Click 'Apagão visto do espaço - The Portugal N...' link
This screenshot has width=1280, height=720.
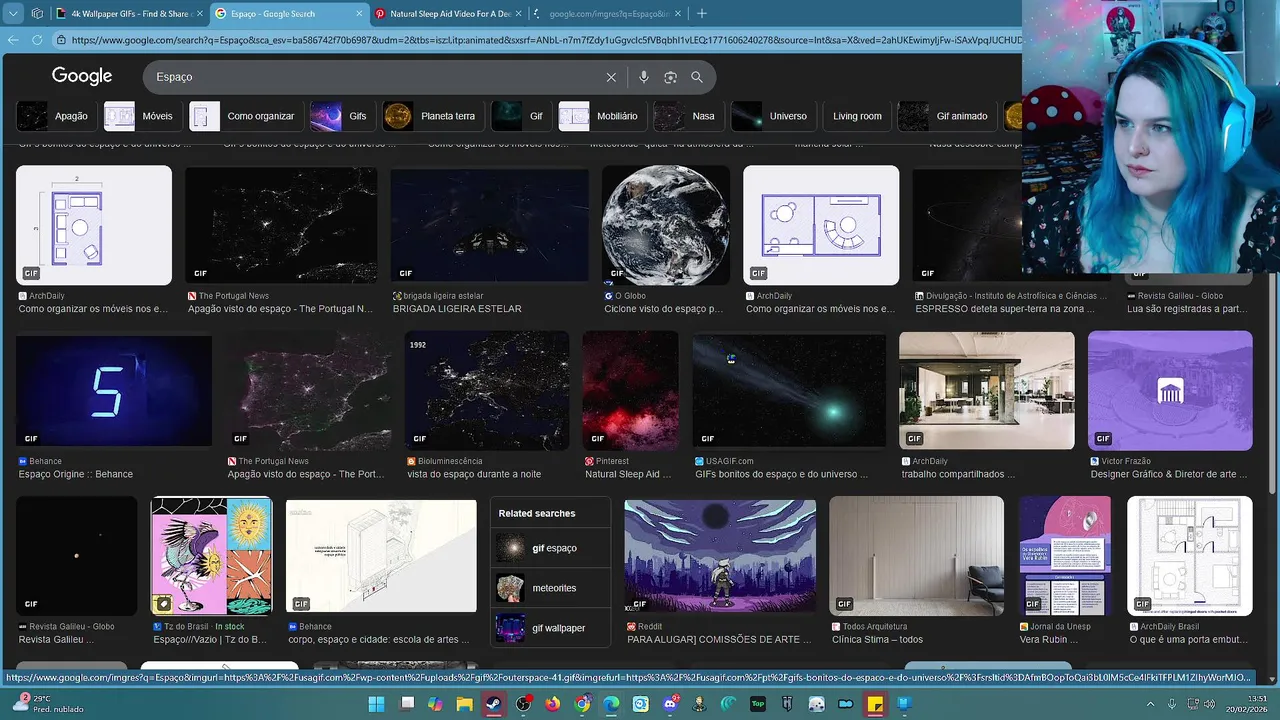click(279, 309)
